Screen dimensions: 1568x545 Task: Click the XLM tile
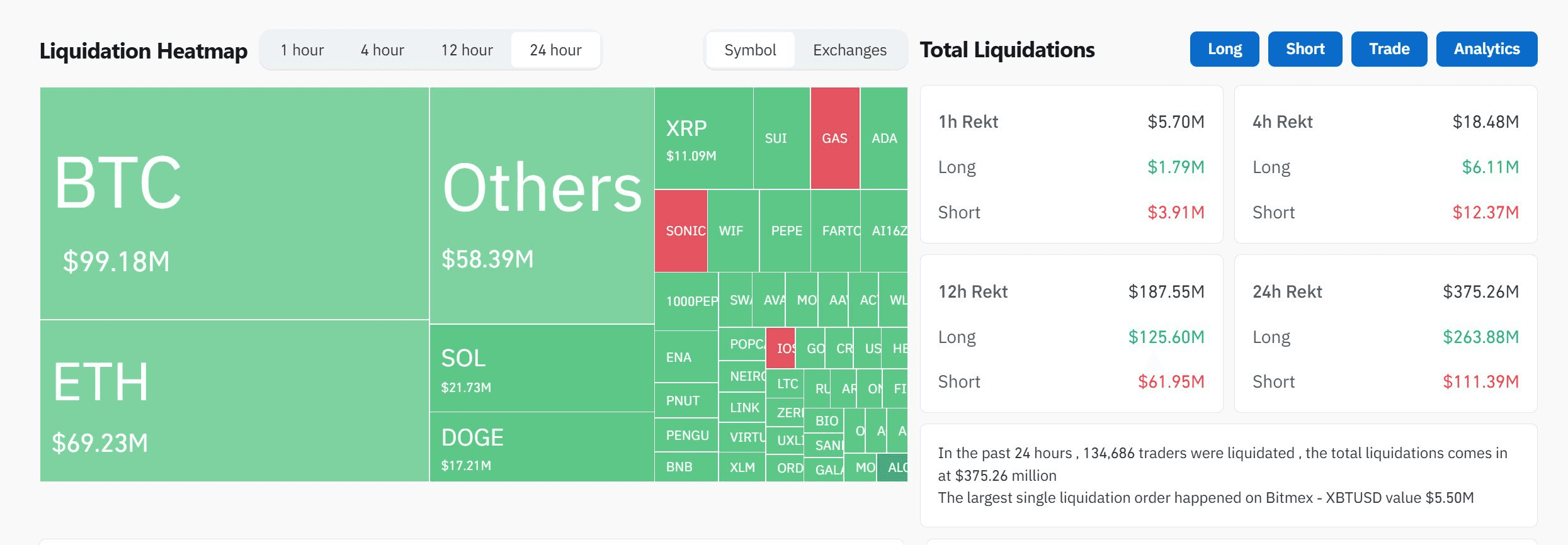[742, 468]
